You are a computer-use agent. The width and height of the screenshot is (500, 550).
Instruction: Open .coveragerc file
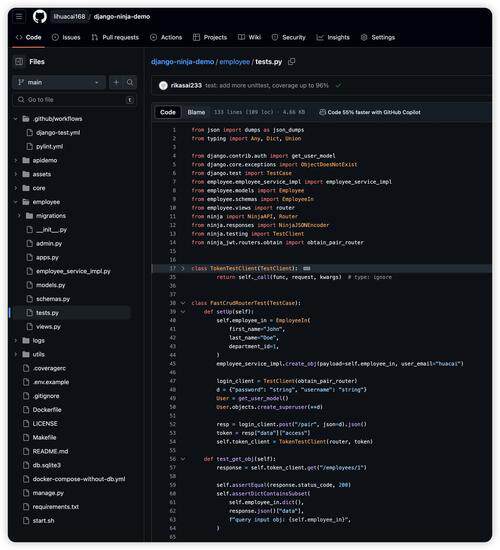(49, 368)
